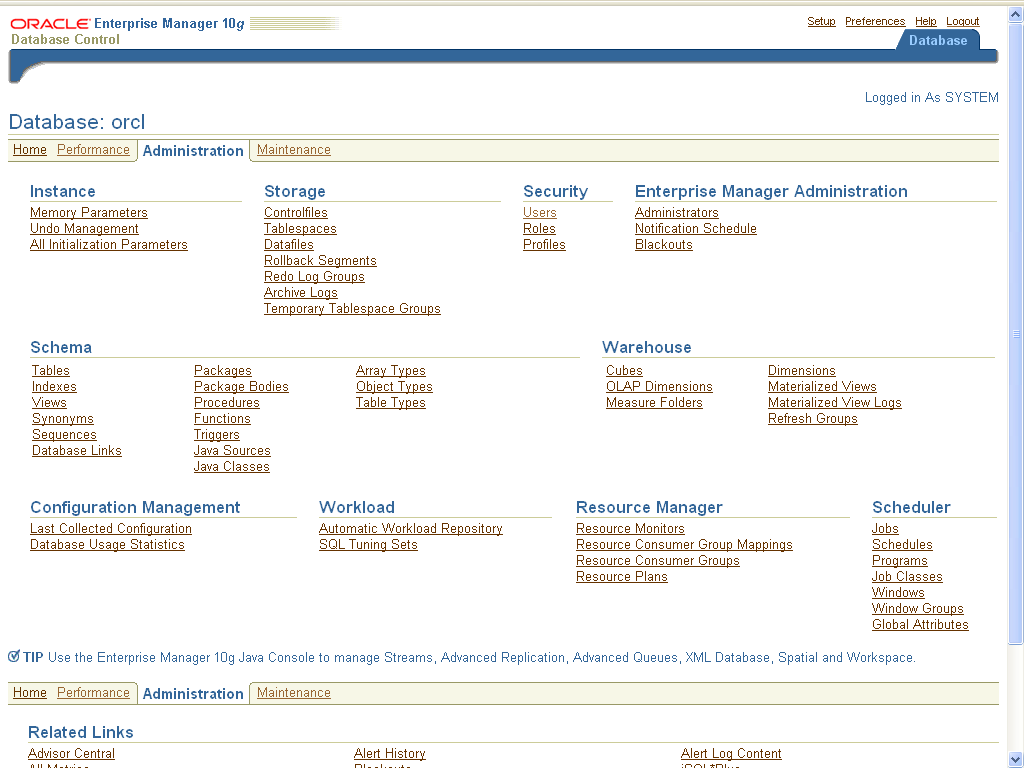
Task: Open Rollback Segments link
Action: 320,261
